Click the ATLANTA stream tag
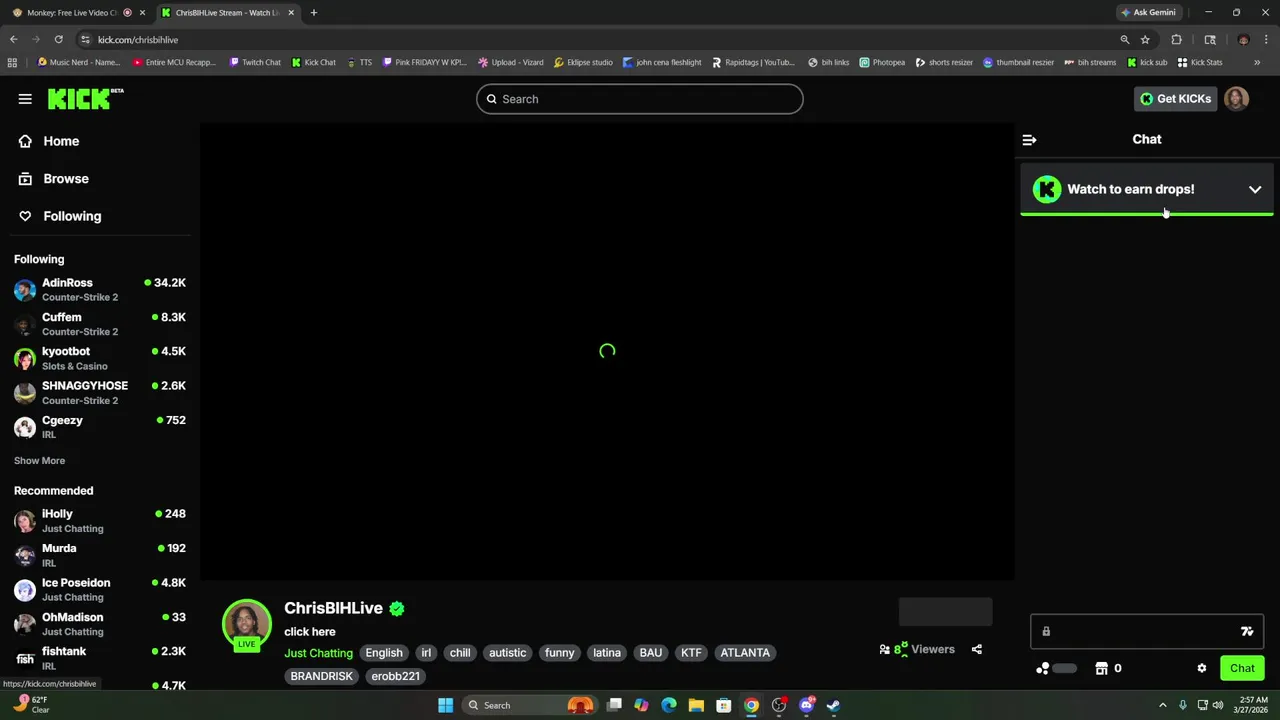 click(x=745, y=653)
